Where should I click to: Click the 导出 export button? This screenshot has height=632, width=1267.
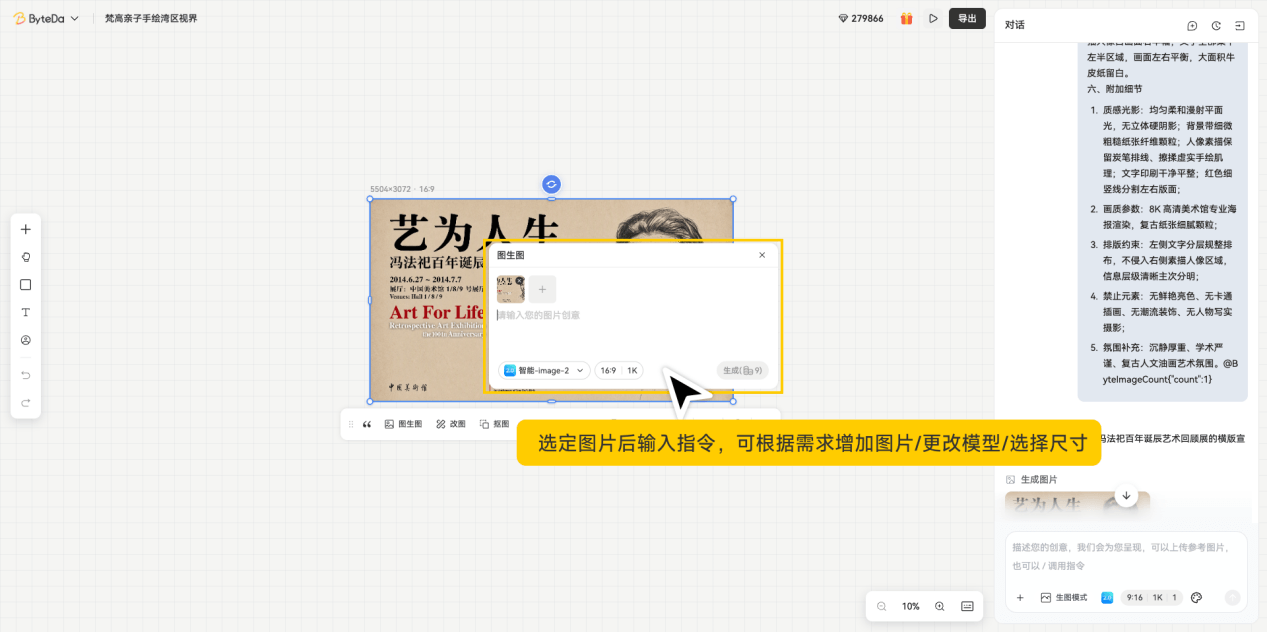[x=967, y=18]
